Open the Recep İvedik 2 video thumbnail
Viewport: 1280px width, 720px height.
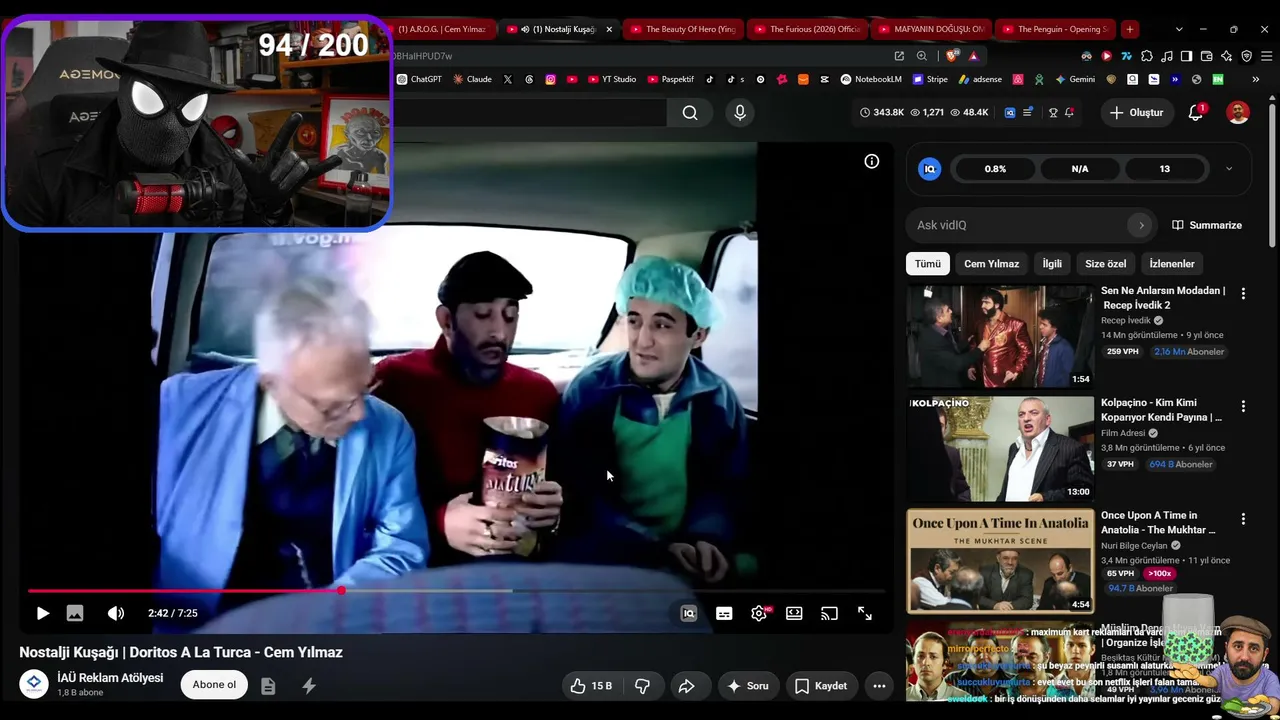[x=1000, y=336]
